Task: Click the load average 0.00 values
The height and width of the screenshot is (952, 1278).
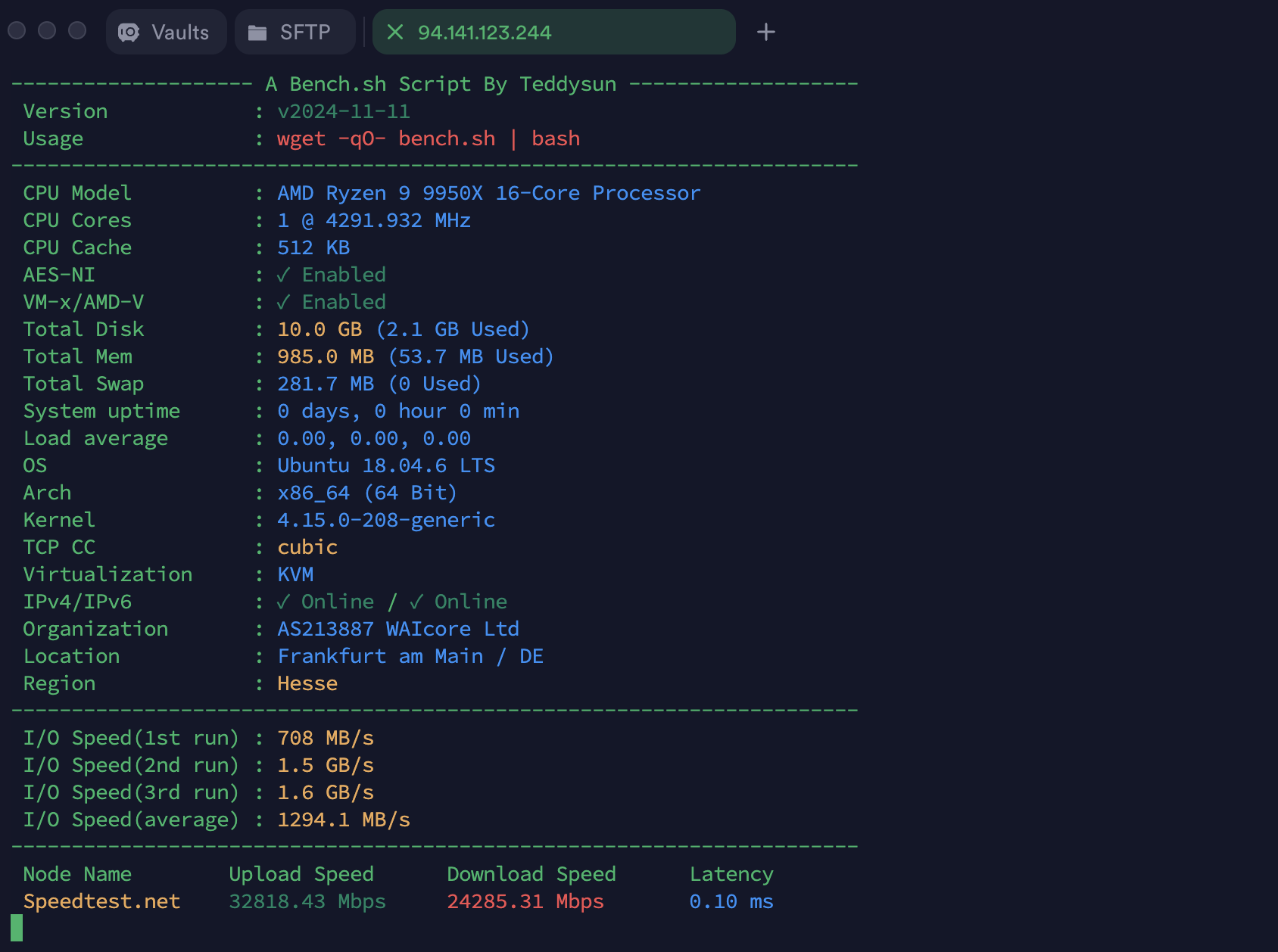Action: pyautogui.click(x=374, y=438)
